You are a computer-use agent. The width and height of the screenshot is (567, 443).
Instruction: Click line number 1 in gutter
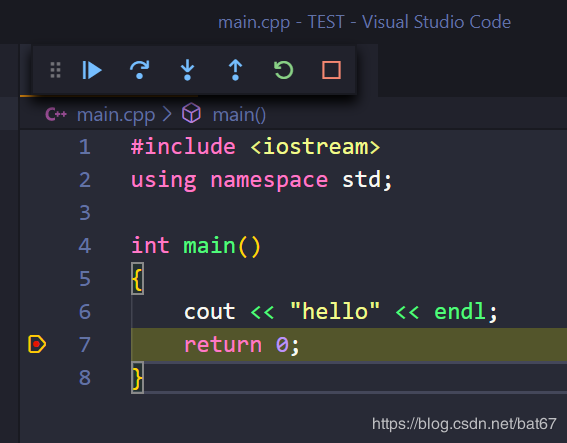click(x=85, y=147)
